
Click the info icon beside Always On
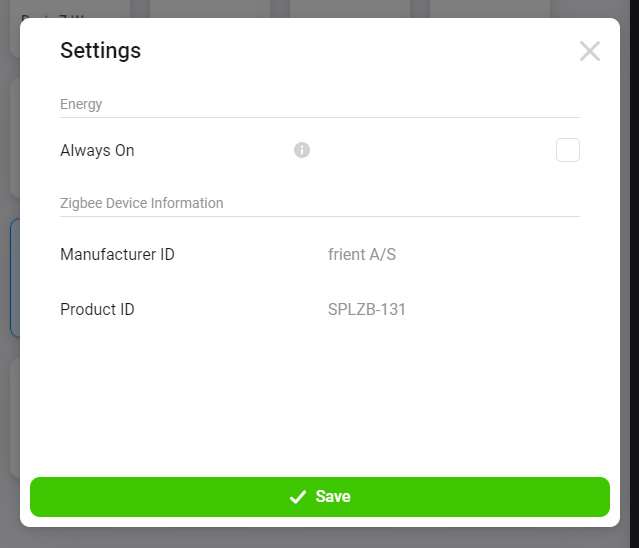coord(302,150)
